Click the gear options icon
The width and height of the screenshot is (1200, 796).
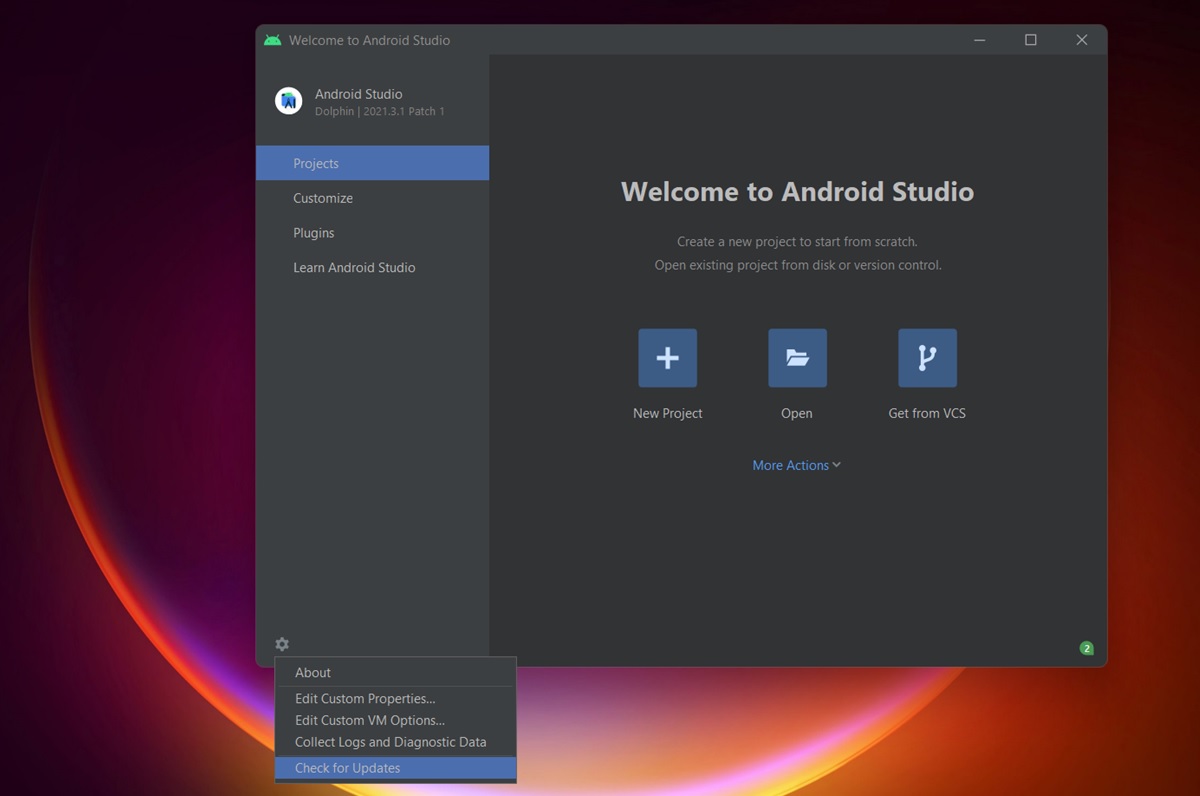(282, 644)
